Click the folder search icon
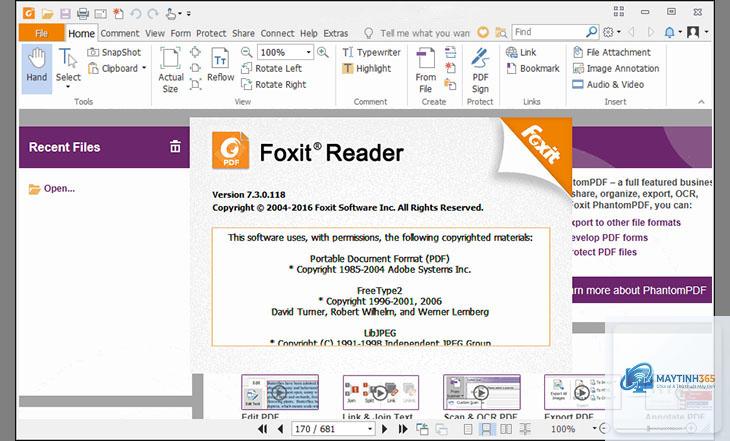This screenshot has height=441, width=730. pos(500,32)
